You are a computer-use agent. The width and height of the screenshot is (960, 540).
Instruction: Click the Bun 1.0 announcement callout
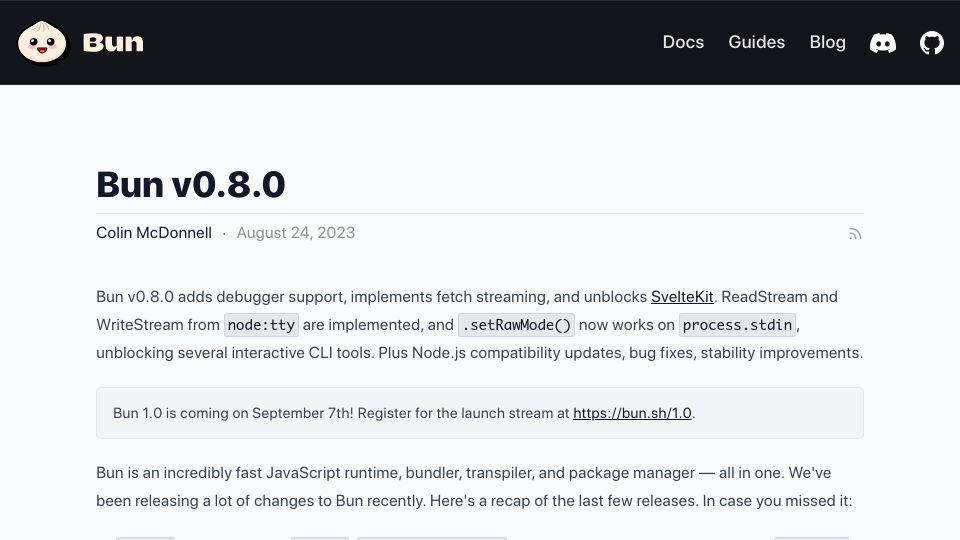[480, 413]
